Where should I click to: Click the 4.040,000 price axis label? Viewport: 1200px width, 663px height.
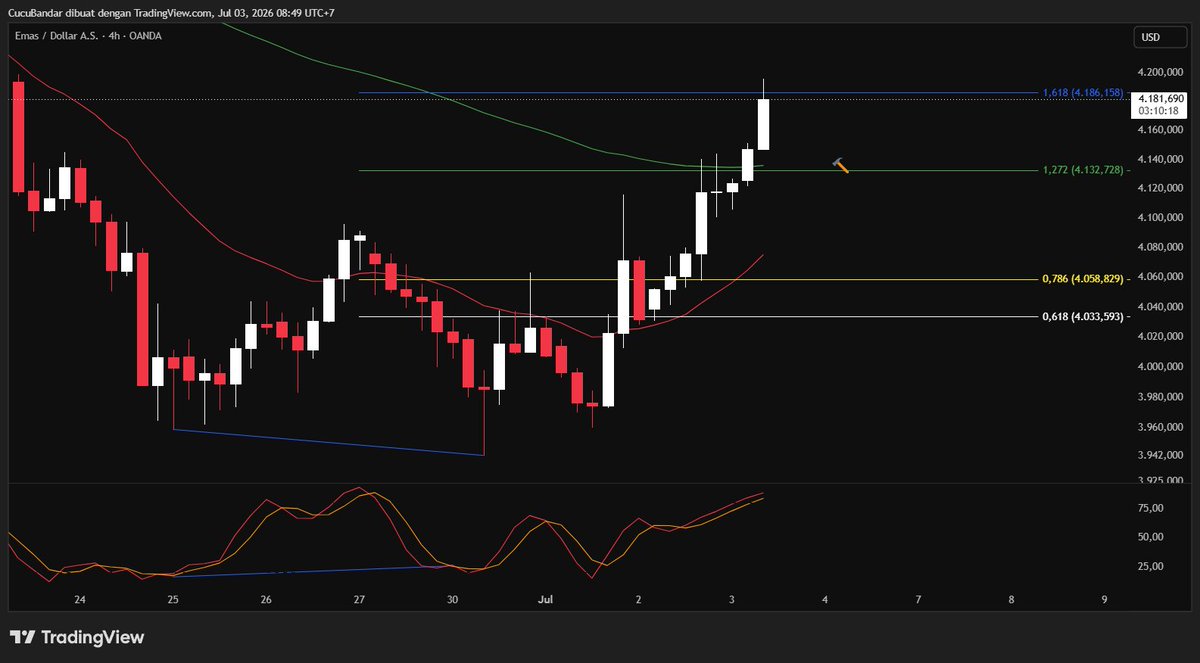click(1160, 307)
